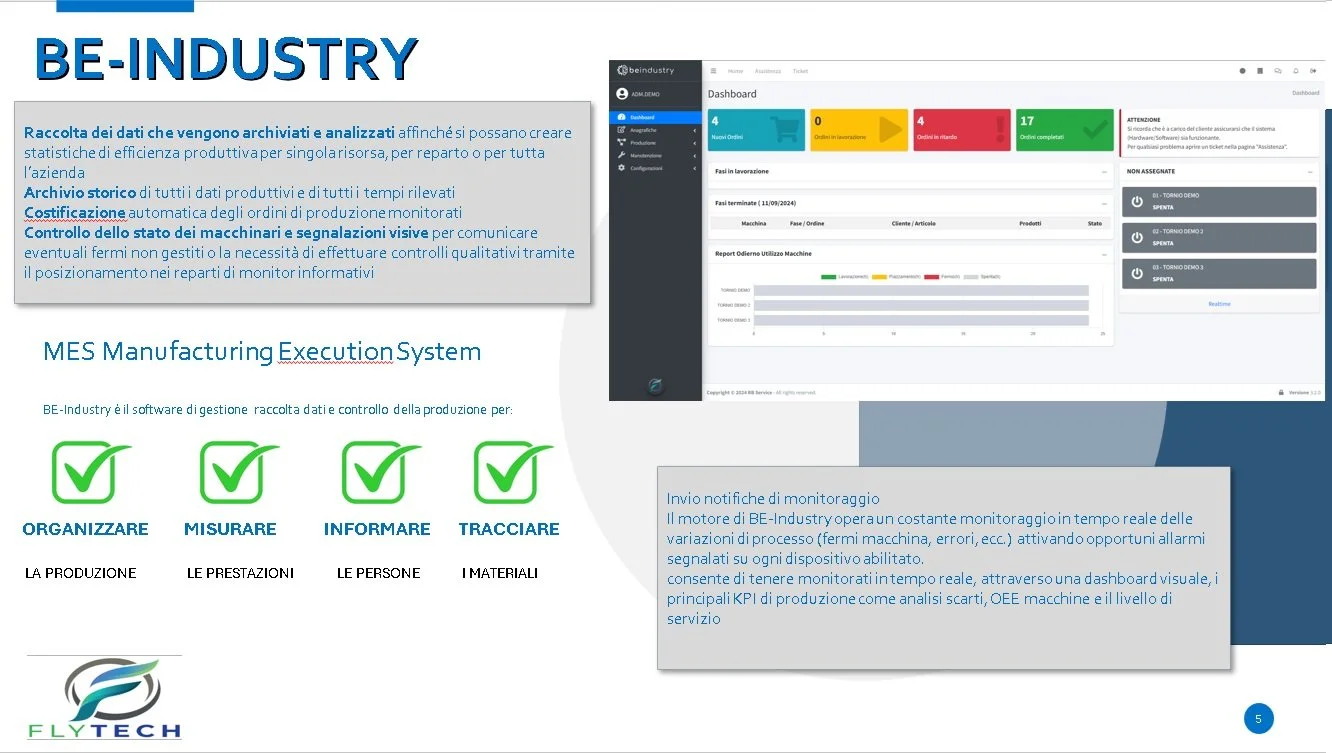The image size is (1332, 753).
Task: Click the Dashboard breadcrumb at top right
Action: (x=1305, y=93)
